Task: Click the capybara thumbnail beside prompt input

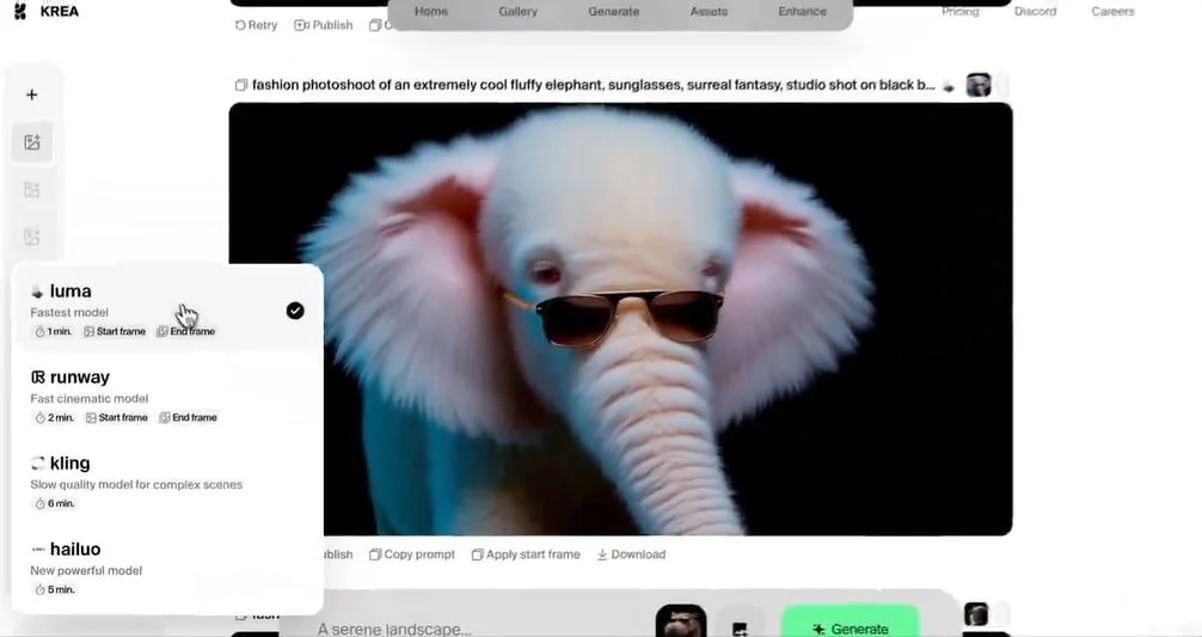Action: 680,622
